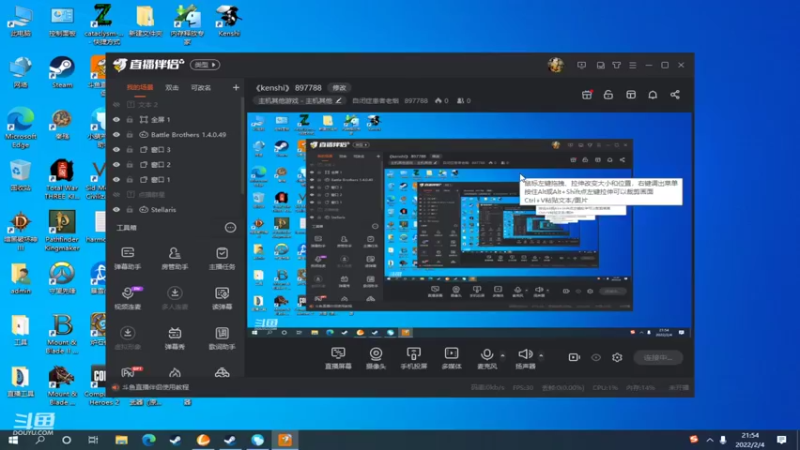Hide the Battle Brothers 1.4.0.49 source
800x450 pixels.
pyautogui.click(x=116, y=135)
